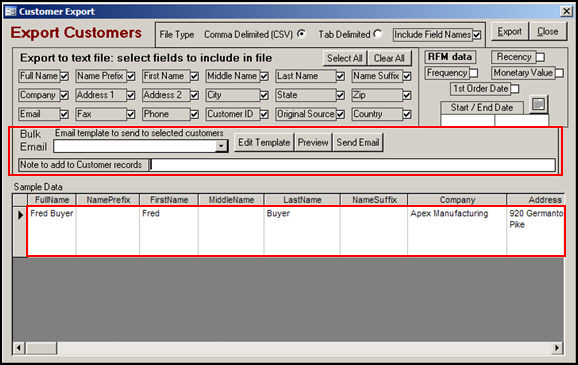The image size is (578, 365).
Task: Toggle the Name Suffix checkbox
Action: (407, 76)
